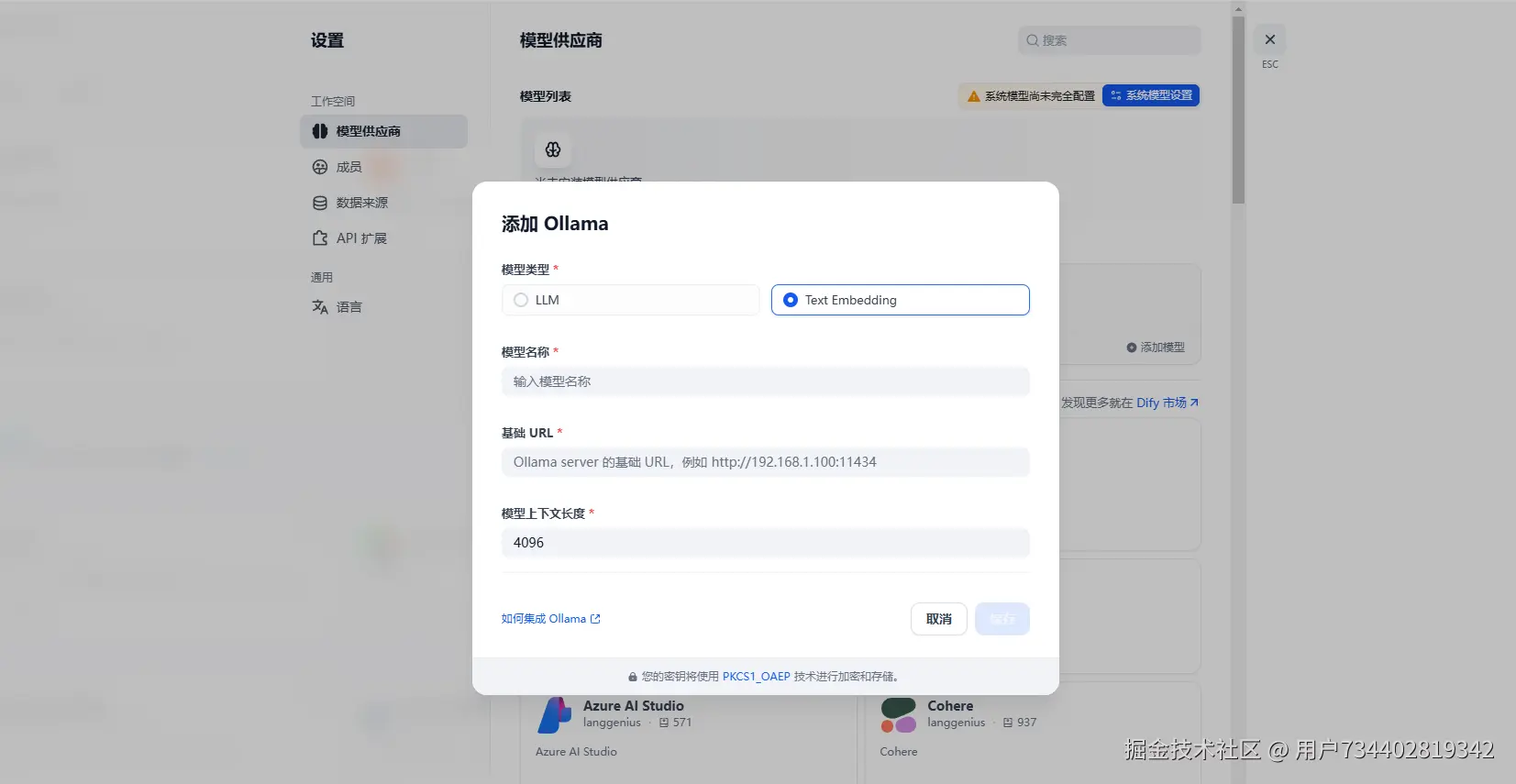Click the magnifier search icon
Image resolution: width=1516 pixels, height=784 pixels.
tap(1033, 40)
